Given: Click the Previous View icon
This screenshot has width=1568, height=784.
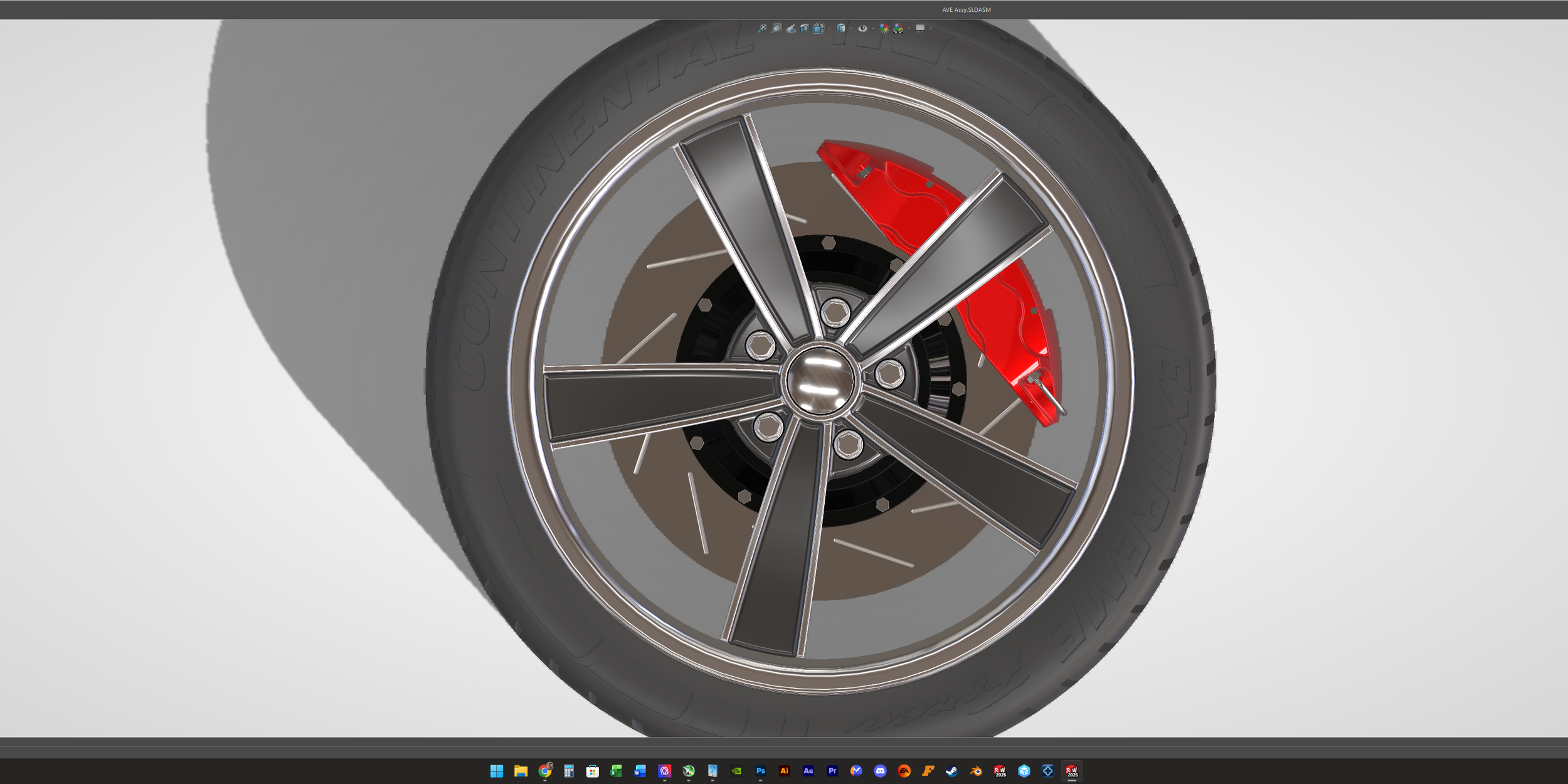Looking at the screenshot, I should point(791,28).
